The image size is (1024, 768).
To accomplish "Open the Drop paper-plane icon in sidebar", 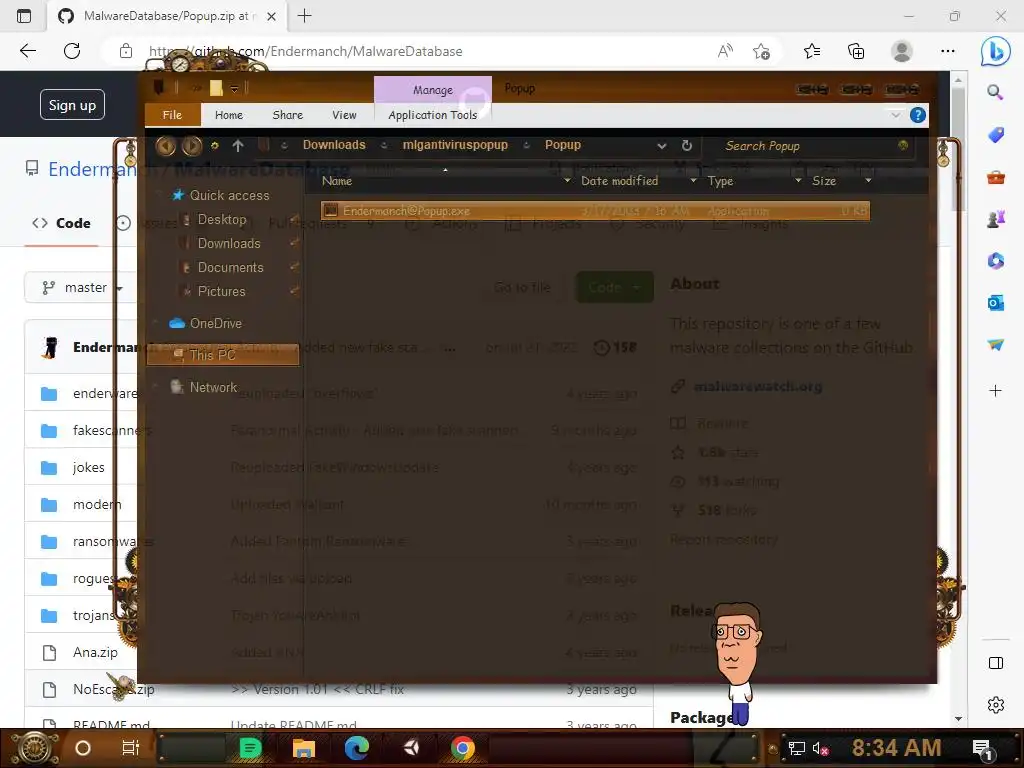I will tap(995, 345).
